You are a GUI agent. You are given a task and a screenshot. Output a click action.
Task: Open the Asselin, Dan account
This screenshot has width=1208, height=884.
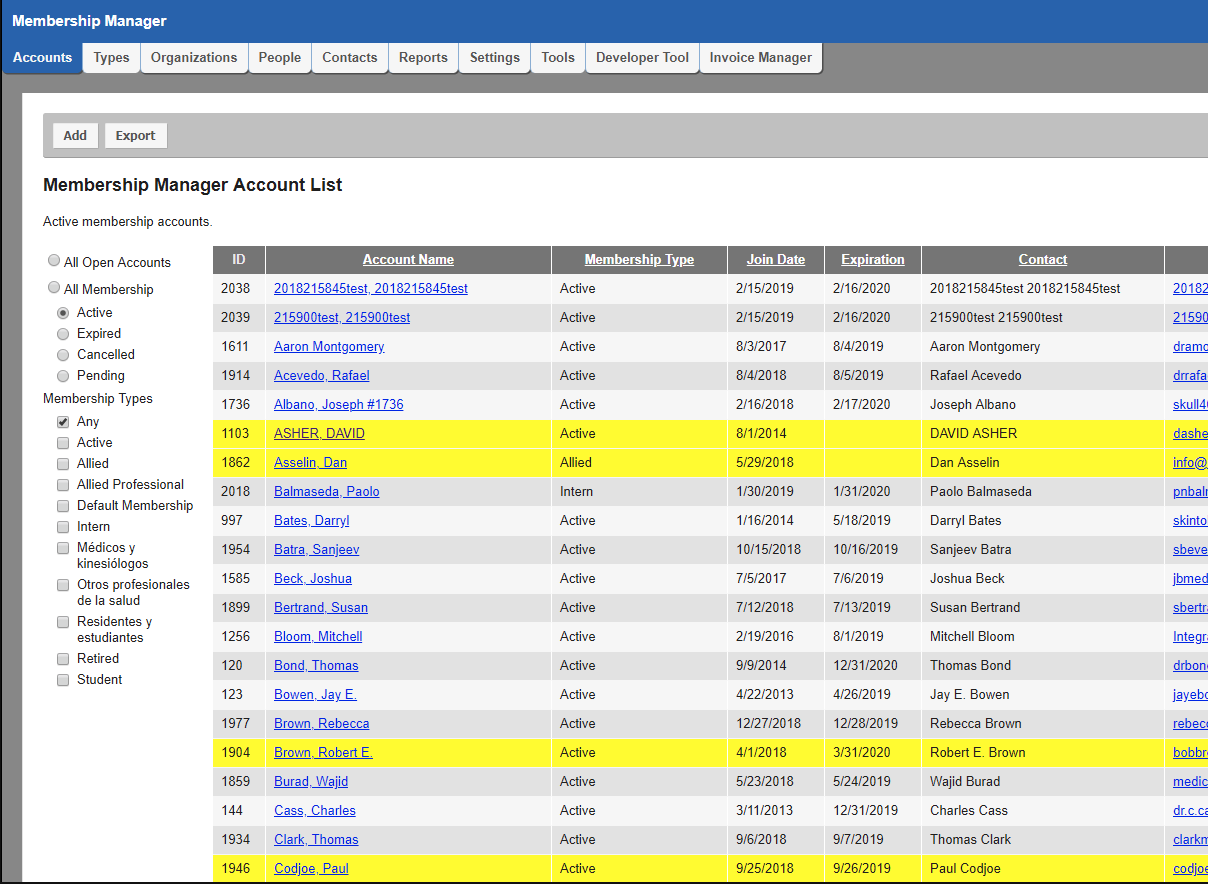[x=311, y=463]
